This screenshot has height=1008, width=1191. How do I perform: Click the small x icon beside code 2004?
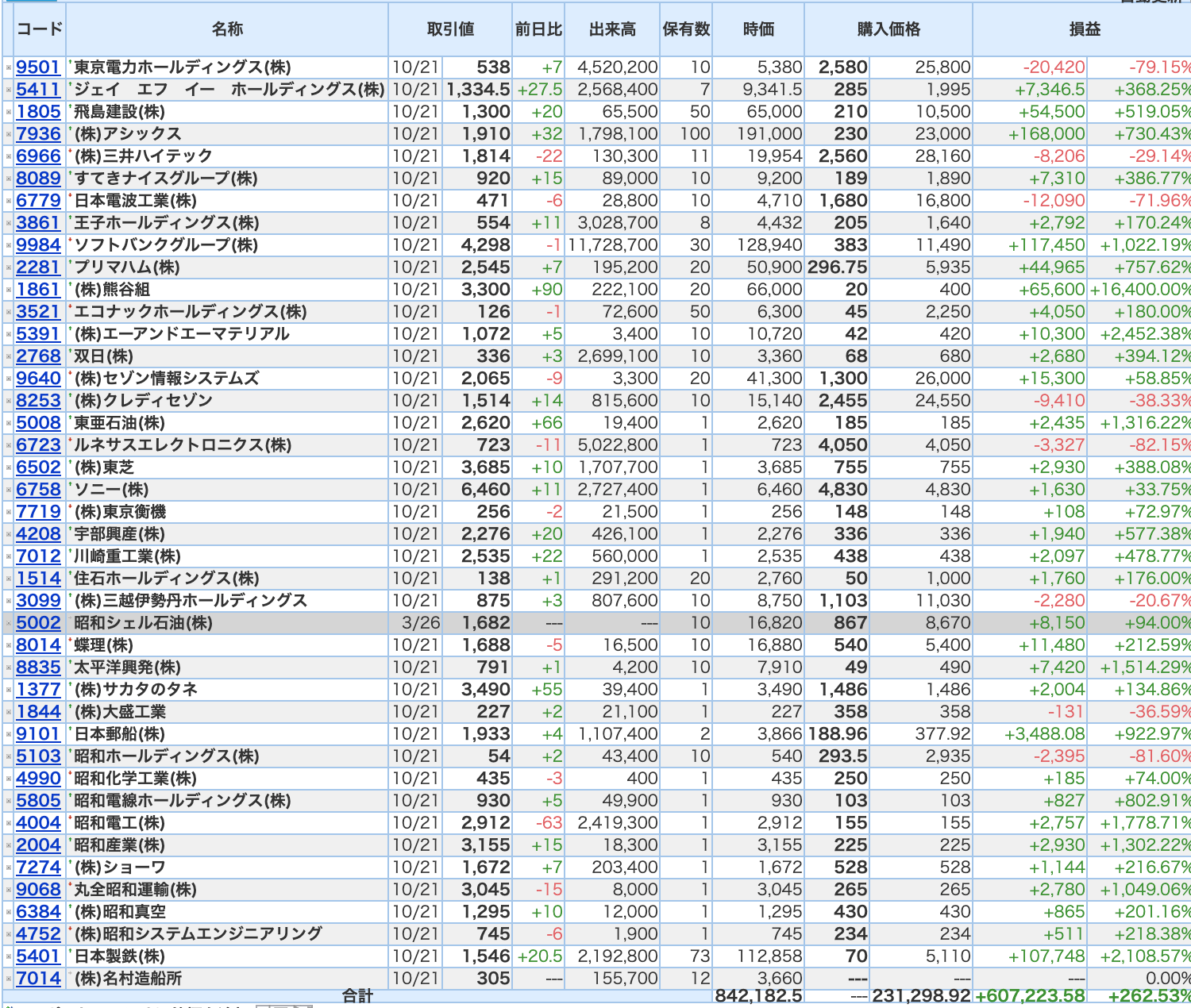pyautogui.click(x=9, y=846)
